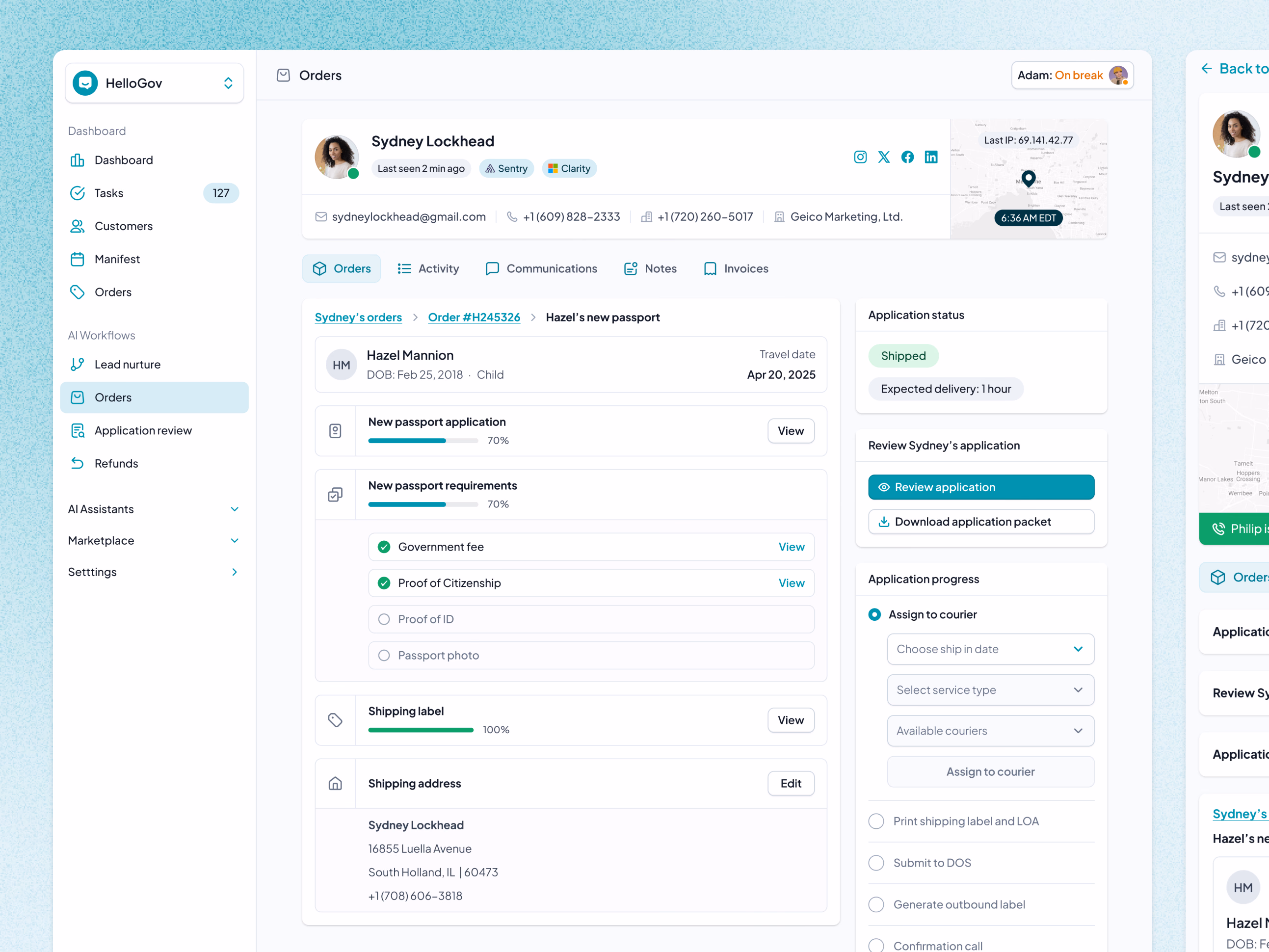Click the envelope icon beside the email

(x=321, y=217)
